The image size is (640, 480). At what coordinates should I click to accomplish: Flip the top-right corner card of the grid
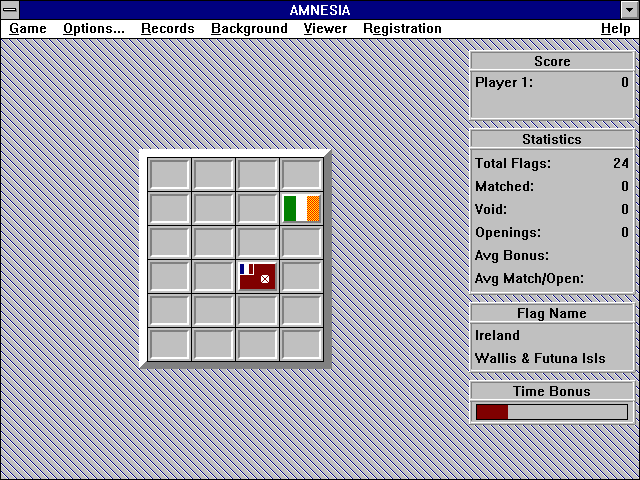[302, 175]
